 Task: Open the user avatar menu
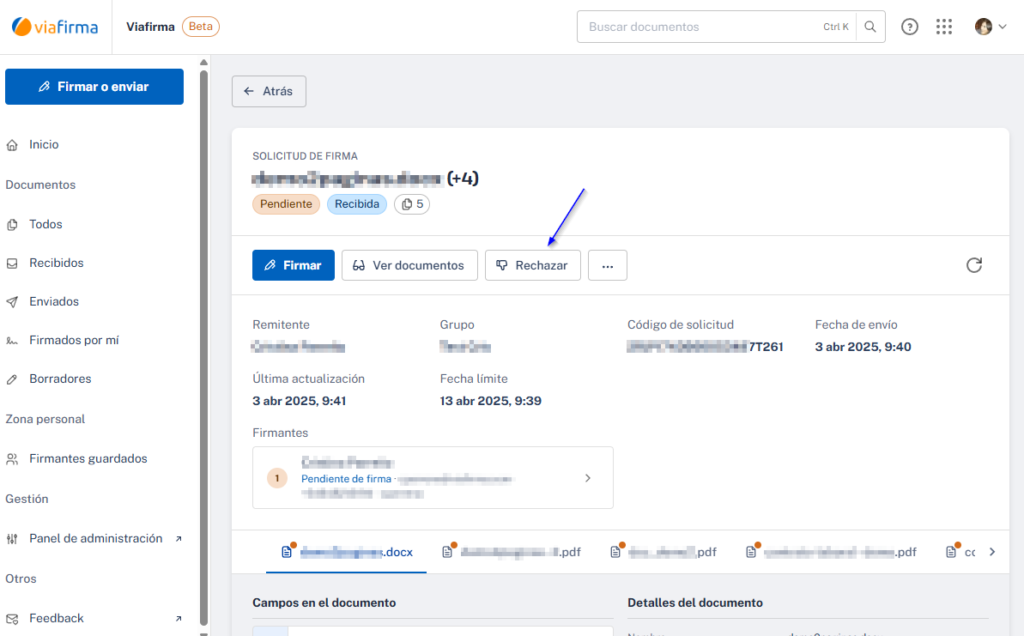(990, 27)
